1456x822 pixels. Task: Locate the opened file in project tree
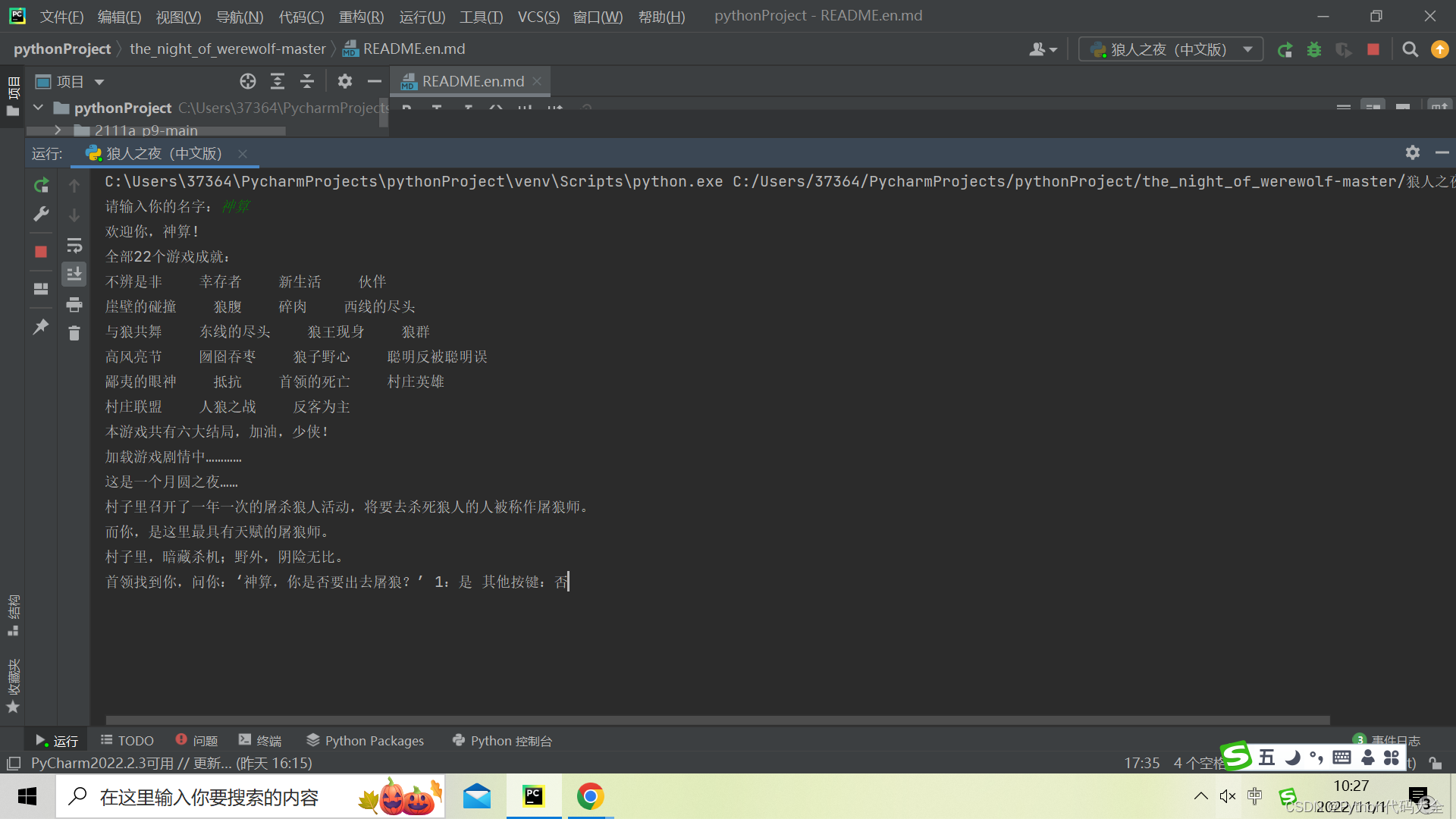pos(248,81)
